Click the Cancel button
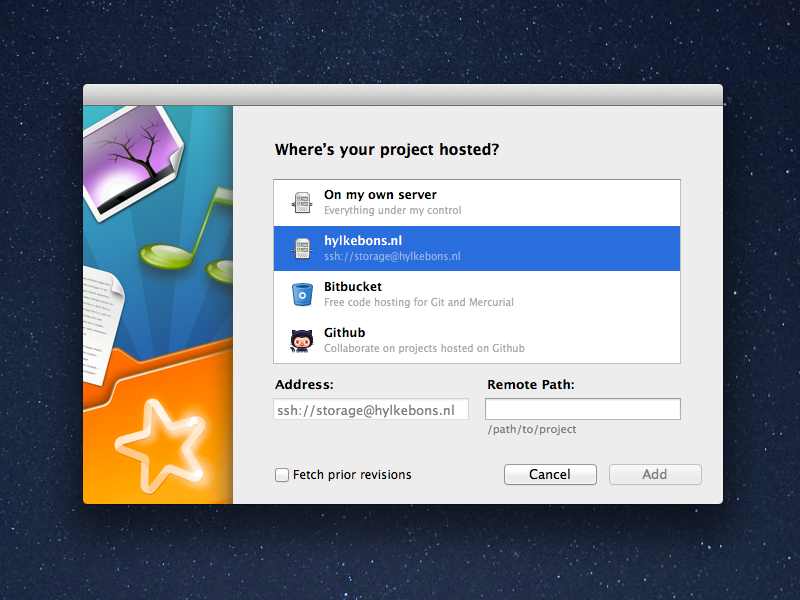This screenshot has width=800, height=600. coord(550,474)
